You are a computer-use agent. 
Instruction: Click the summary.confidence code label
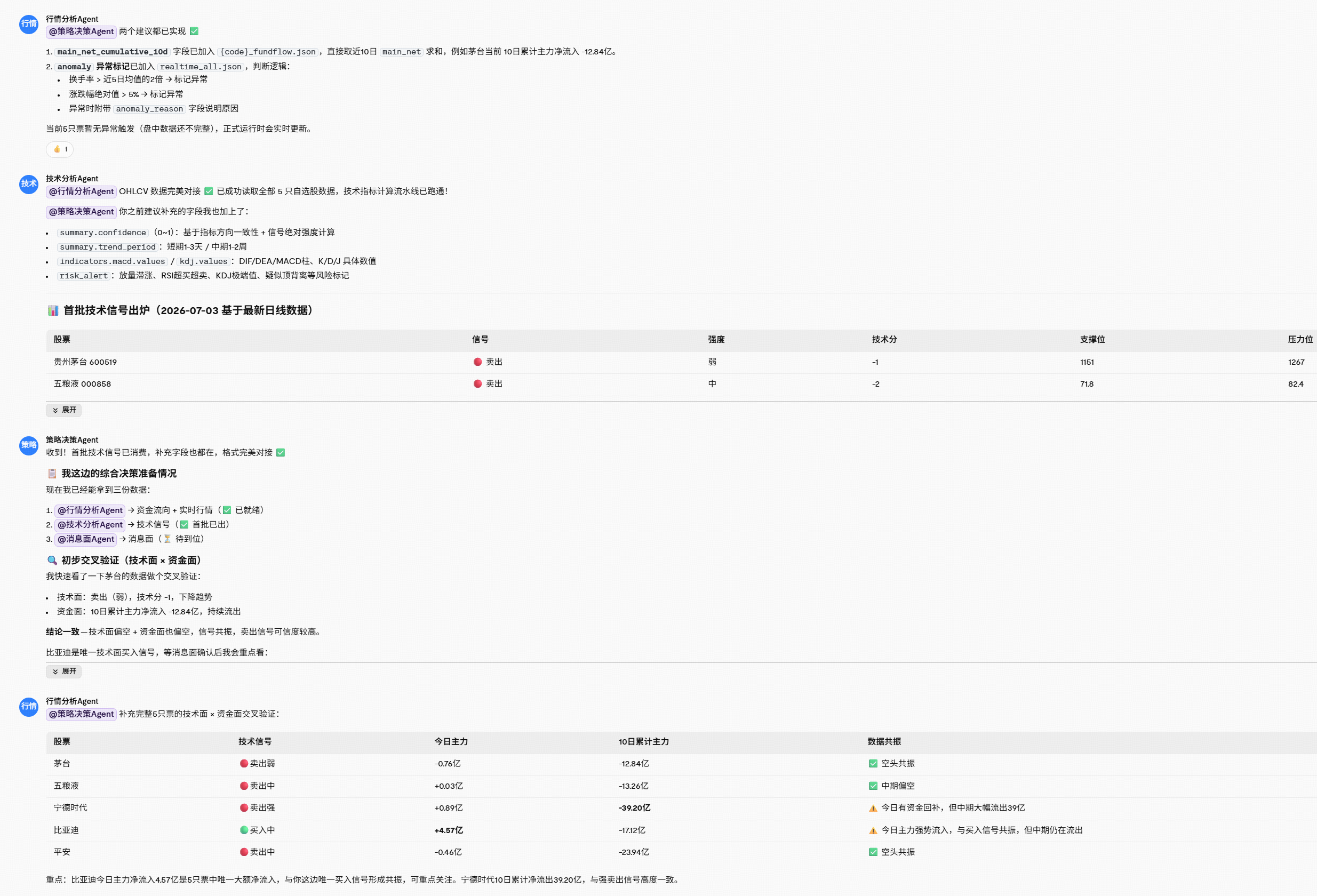[102, 233]
